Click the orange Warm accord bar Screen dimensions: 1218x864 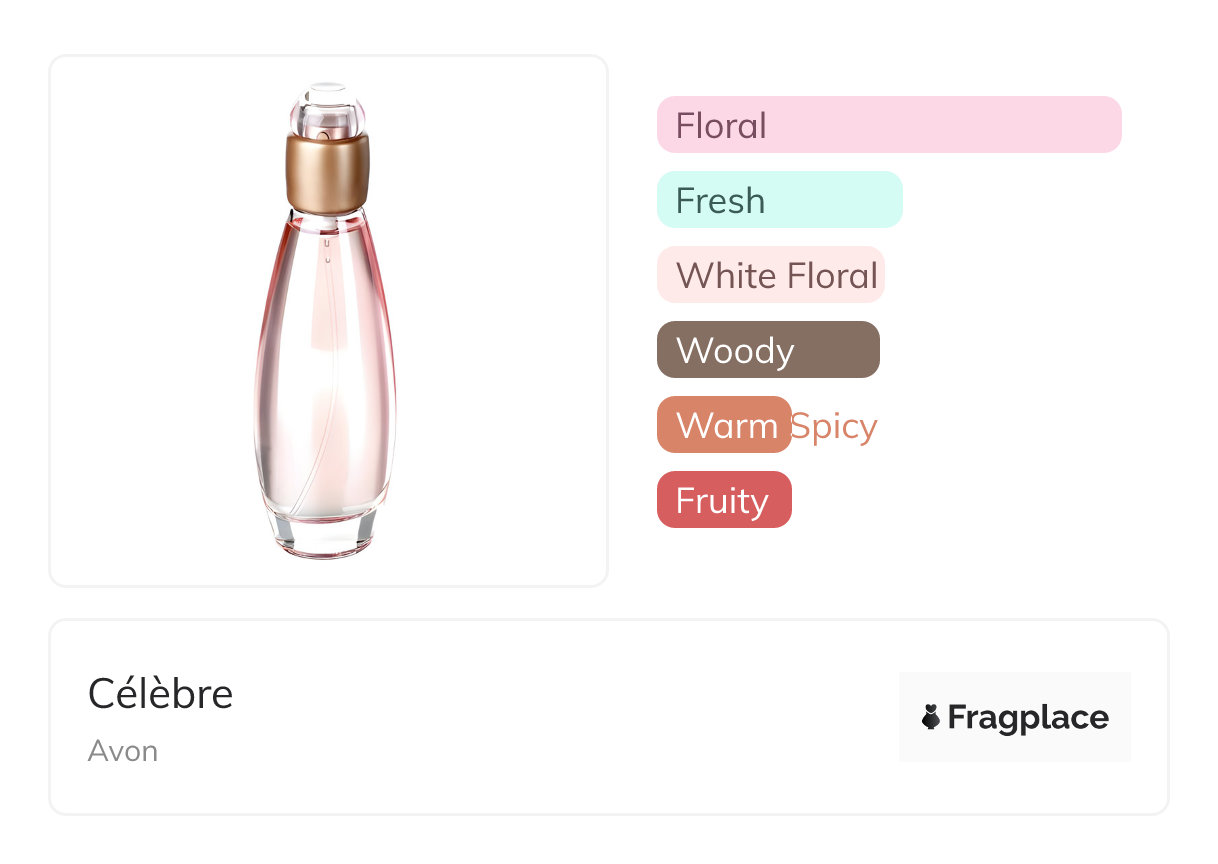click(724, 425)
